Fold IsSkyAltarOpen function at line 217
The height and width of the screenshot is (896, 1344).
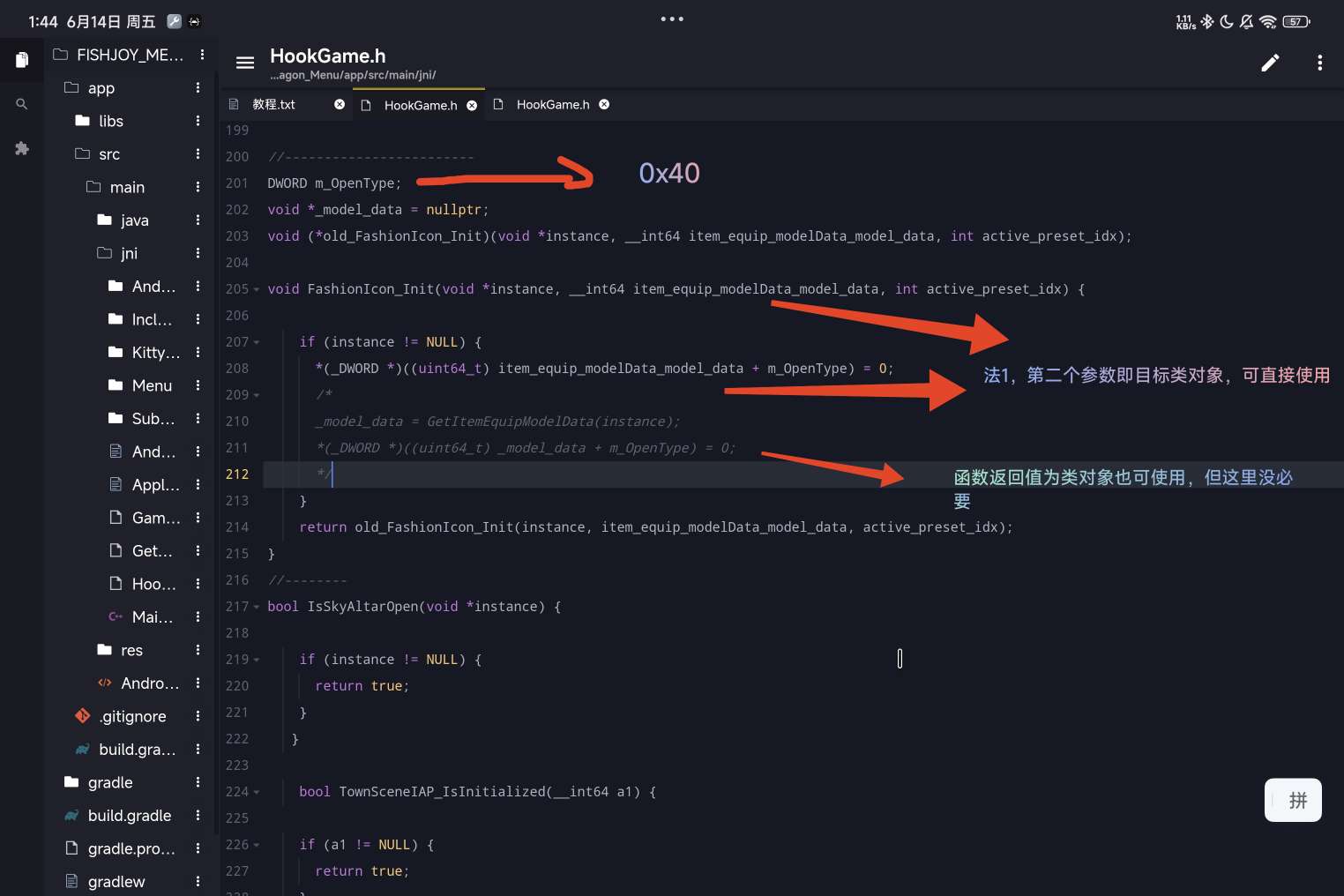[x=257, y=607]
